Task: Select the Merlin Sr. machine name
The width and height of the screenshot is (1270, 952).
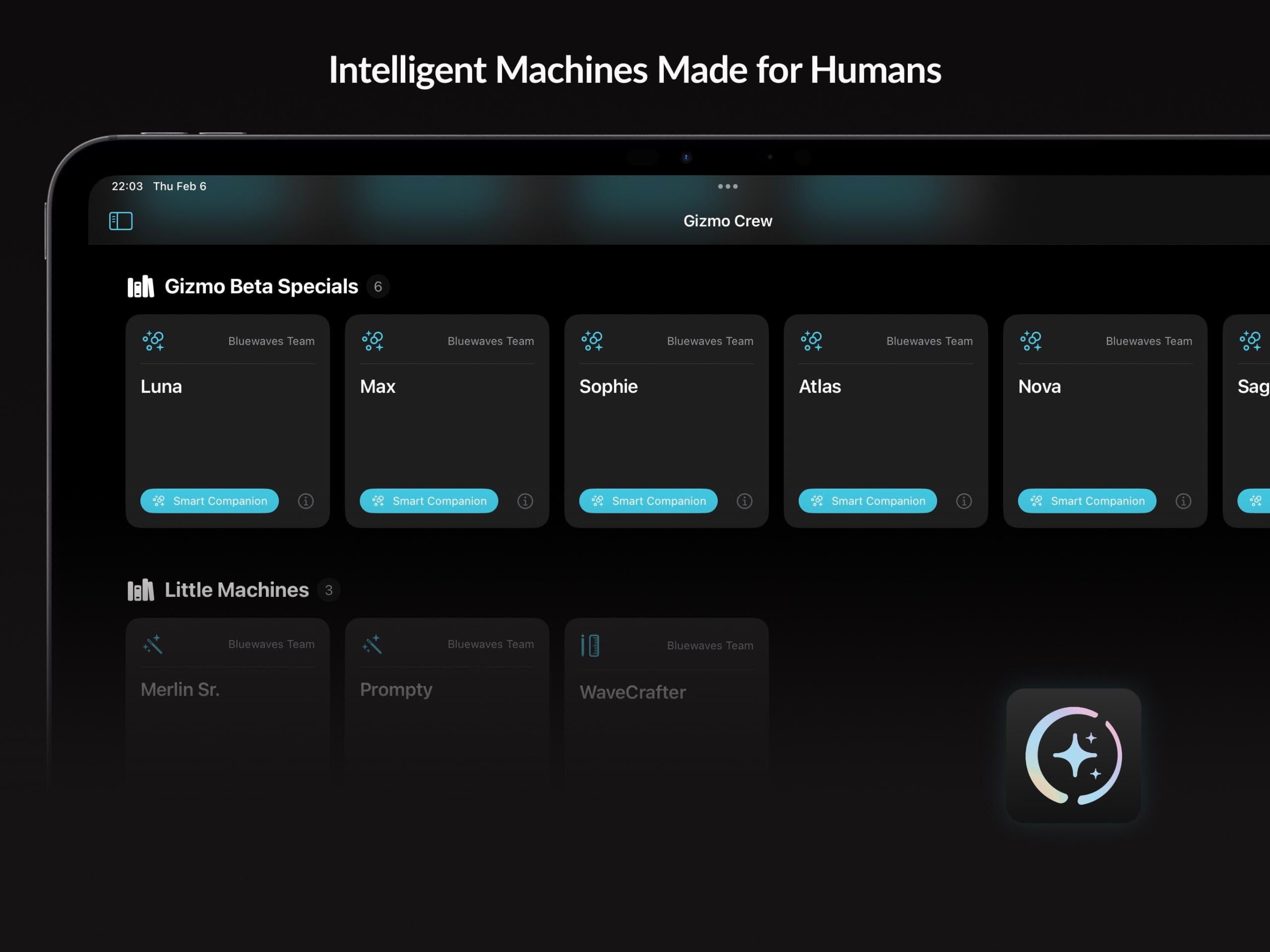Action: [x=180, y=690]
